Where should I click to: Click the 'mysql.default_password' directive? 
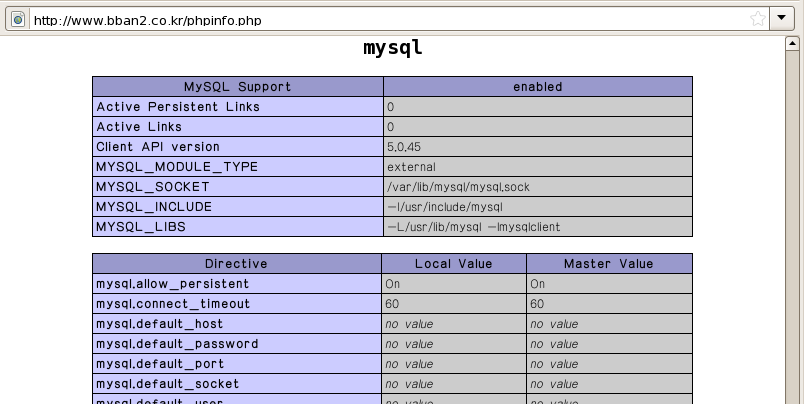[177, 344]
